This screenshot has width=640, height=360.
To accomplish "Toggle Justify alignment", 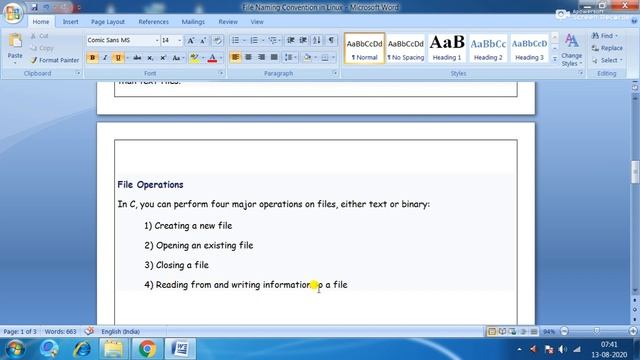I will coord(274,58).
